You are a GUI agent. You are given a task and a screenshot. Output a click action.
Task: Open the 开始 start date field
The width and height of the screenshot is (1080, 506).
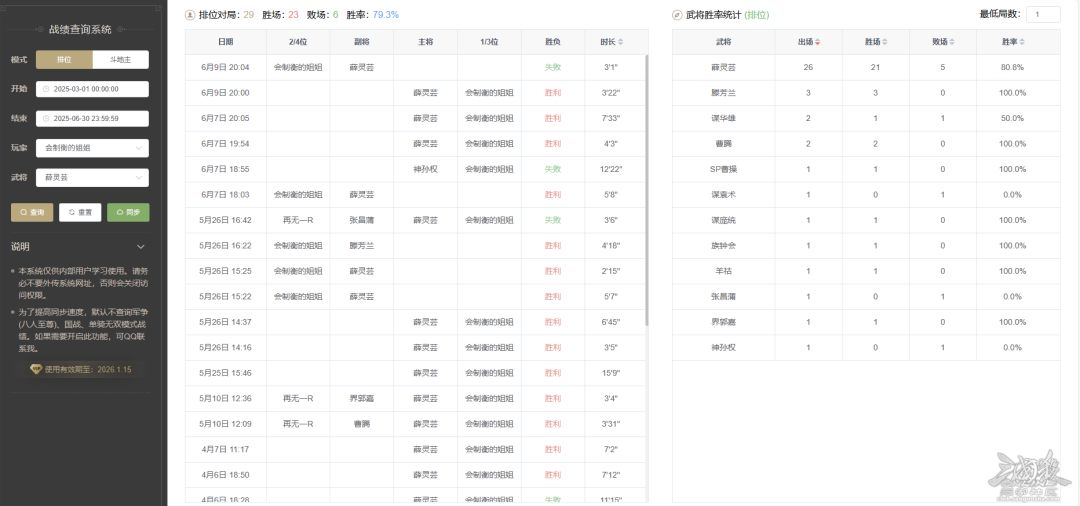(x=92, y=89)
